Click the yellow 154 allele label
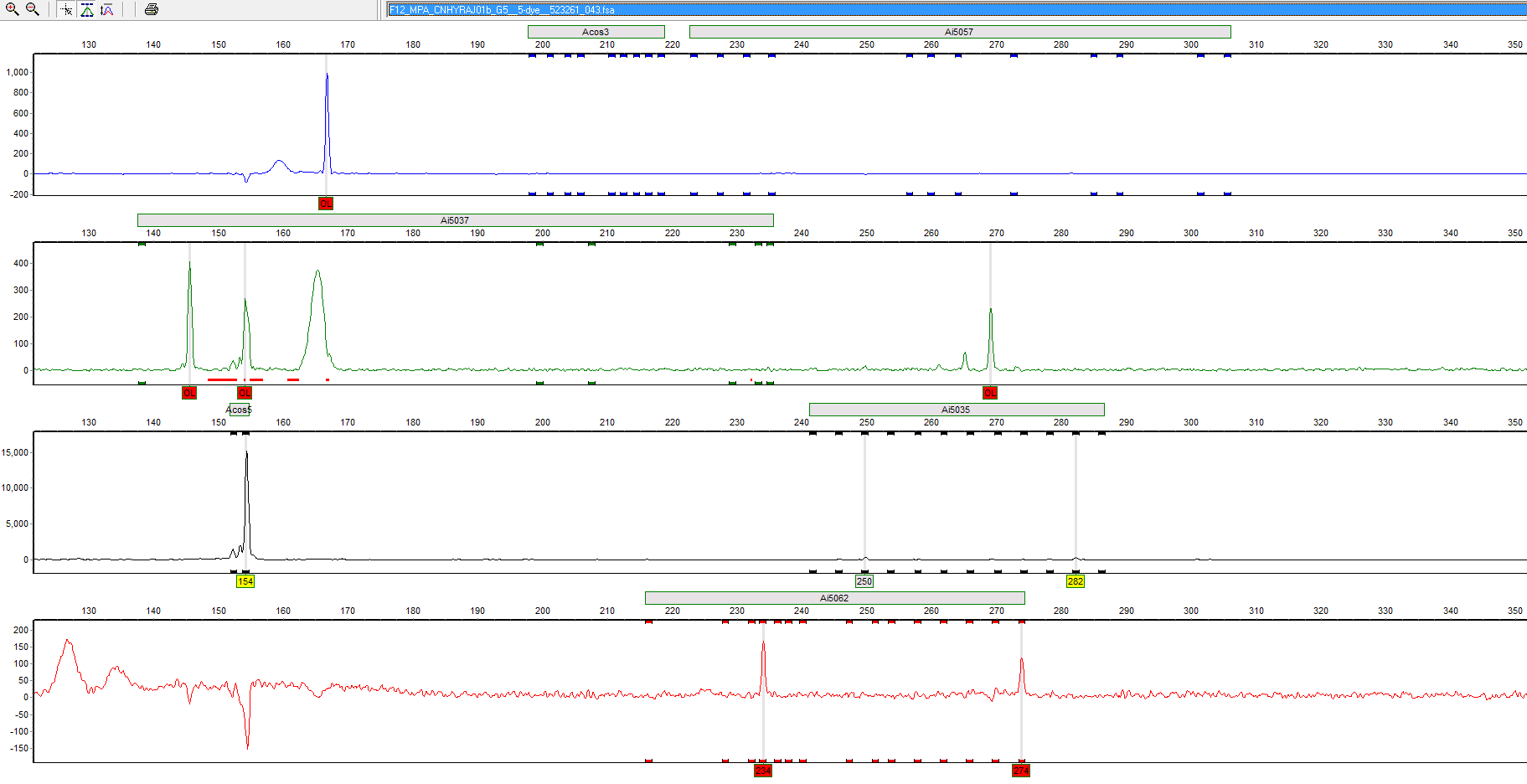1527x784 pixels. tap(245, 581)
